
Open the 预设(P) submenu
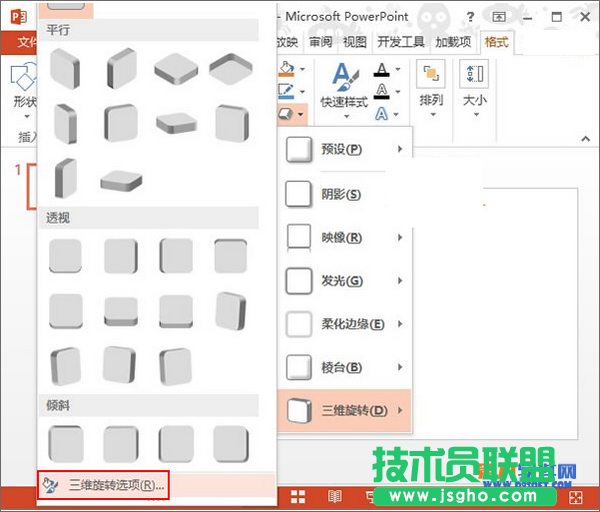pos(344,149)
